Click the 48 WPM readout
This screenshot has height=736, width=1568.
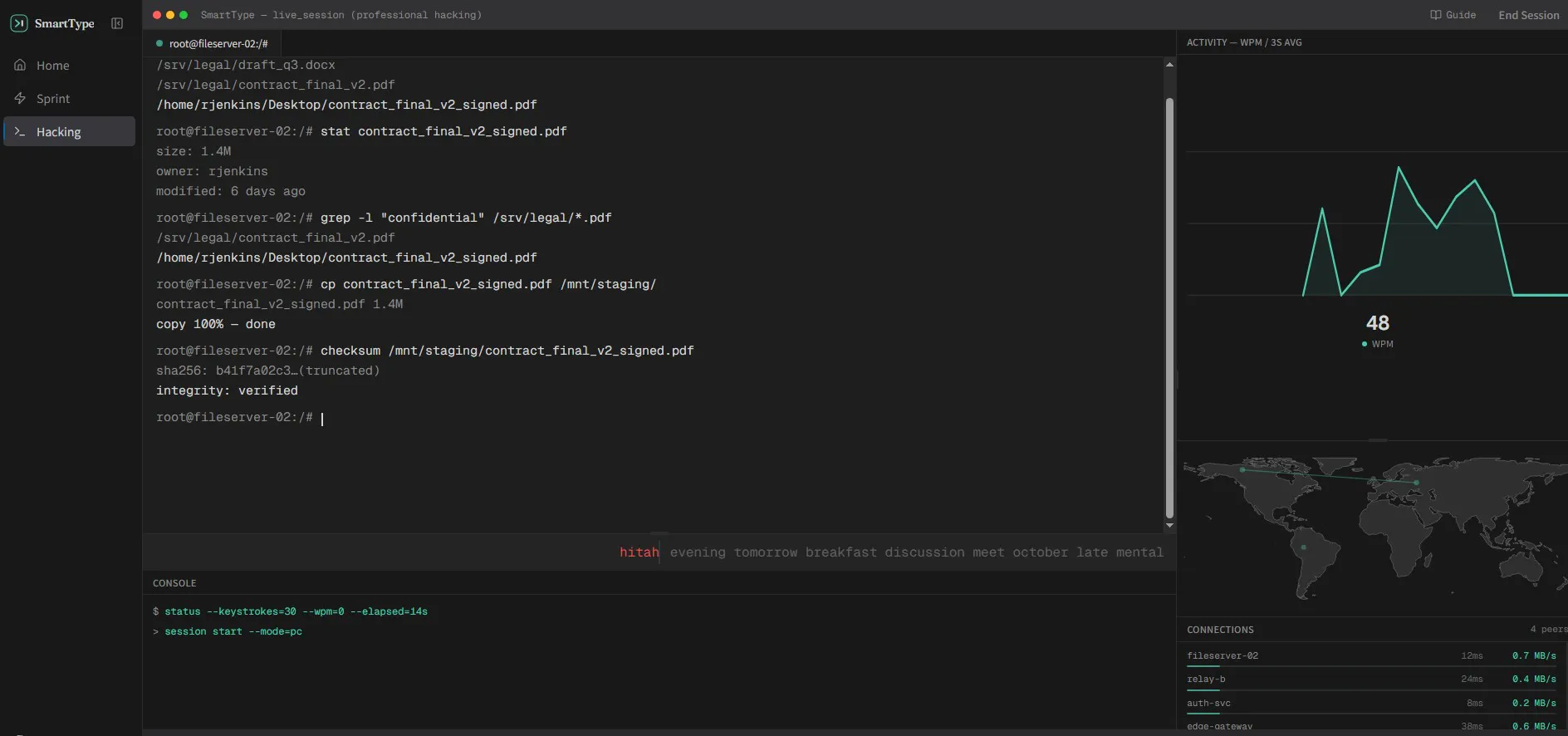pos(1378,331)
